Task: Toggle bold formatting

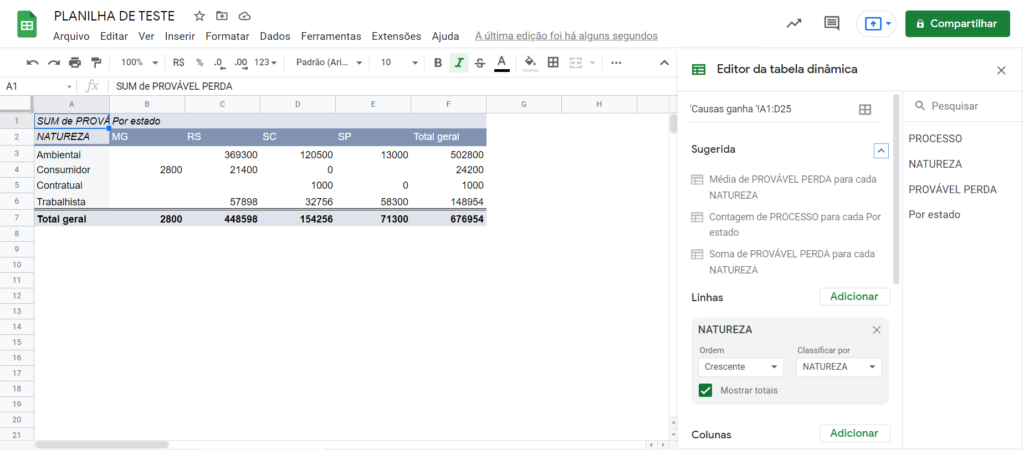Action: point(438,63)
